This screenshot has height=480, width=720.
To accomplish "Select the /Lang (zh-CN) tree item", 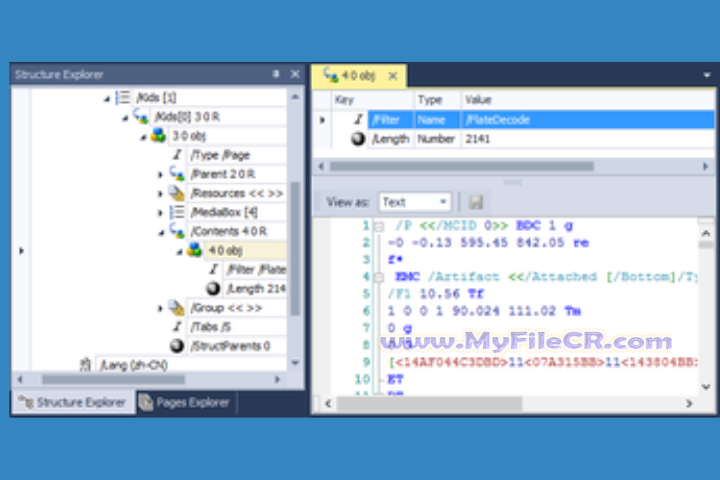I will [x=134, y=365].
